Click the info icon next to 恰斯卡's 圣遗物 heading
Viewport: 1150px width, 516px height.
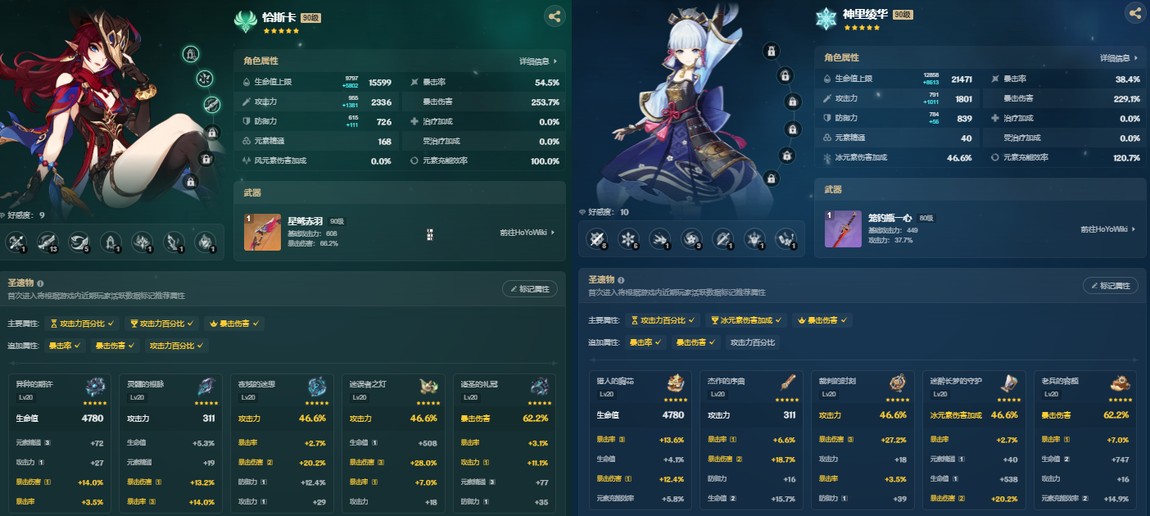point(40,283)
